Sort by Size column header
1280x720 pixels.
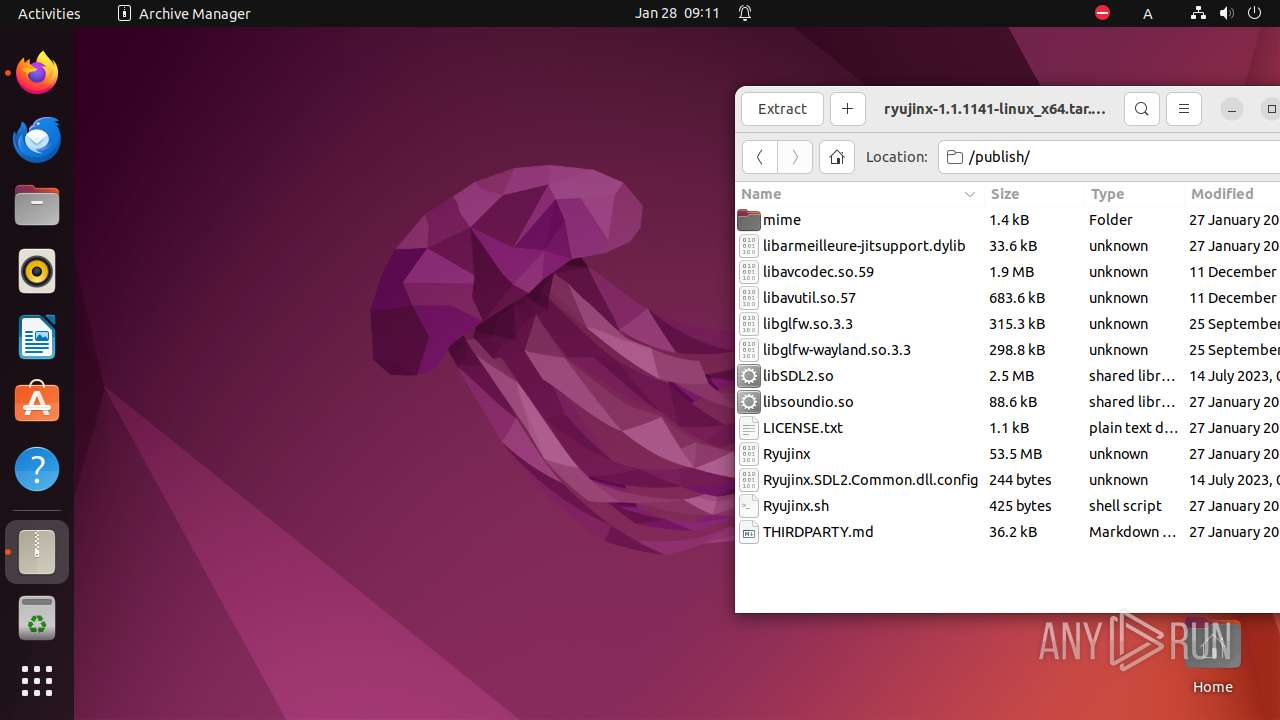coord(1034,194)
